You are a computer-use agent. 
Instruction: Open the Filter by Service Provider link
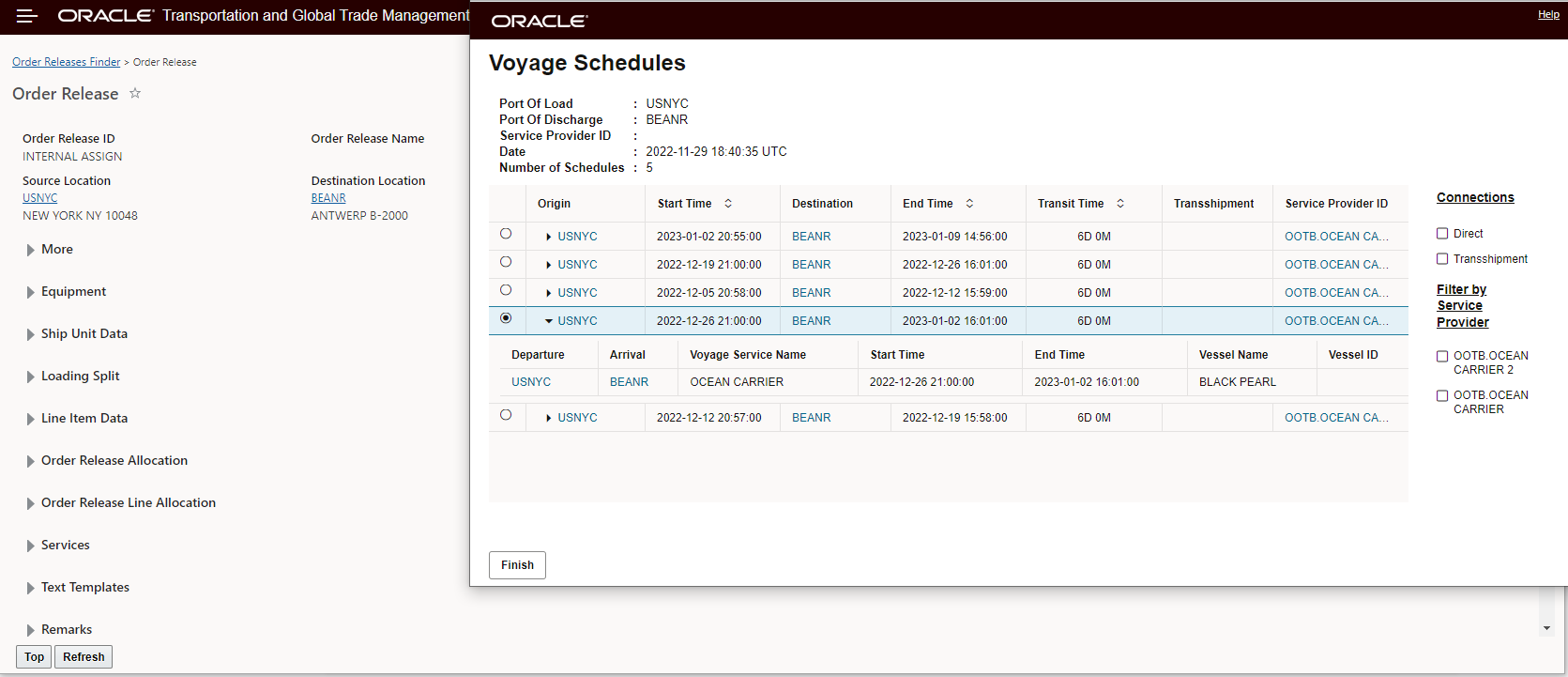pos(1462,306)
